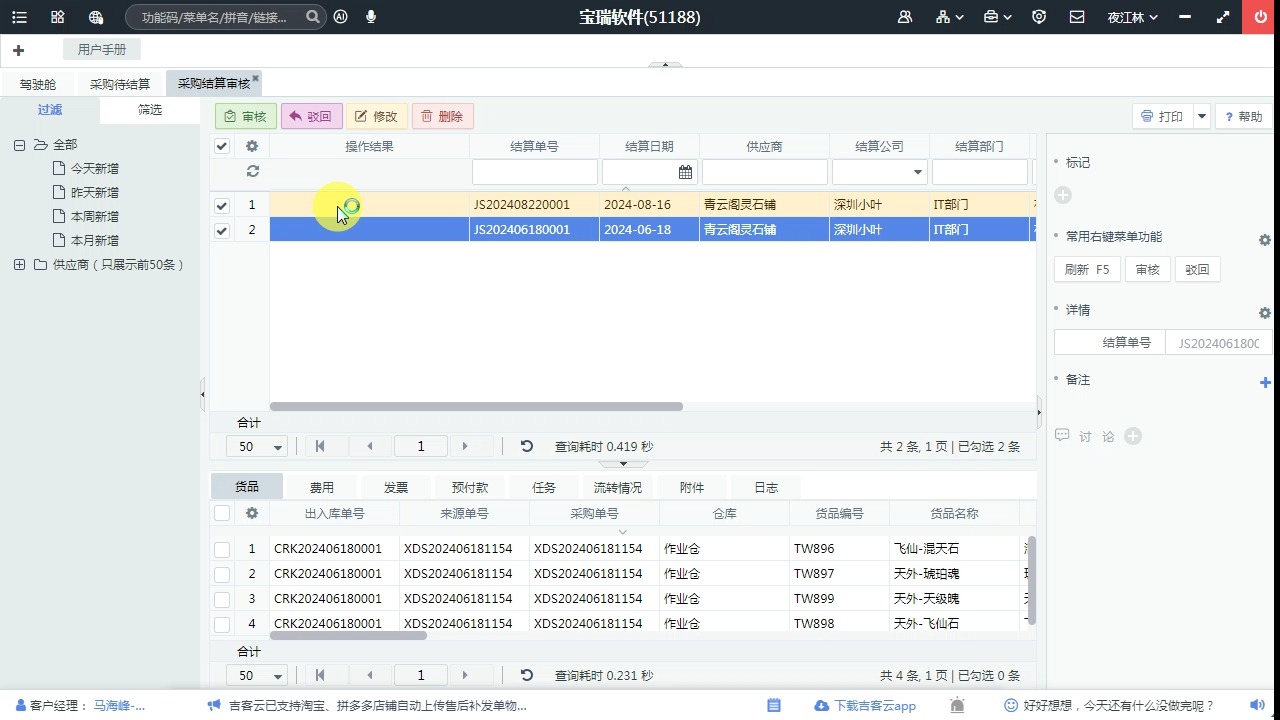Open the briefcase toolbox dropdown icon
The height and width of the screenshot is (720, 1280).
997,17
